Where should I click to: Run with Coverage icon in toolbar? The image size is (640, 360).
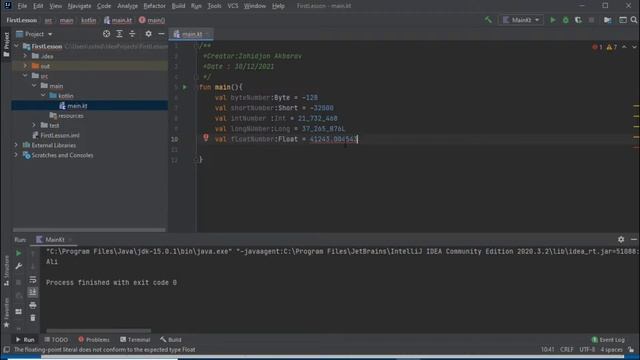[578, 20]
